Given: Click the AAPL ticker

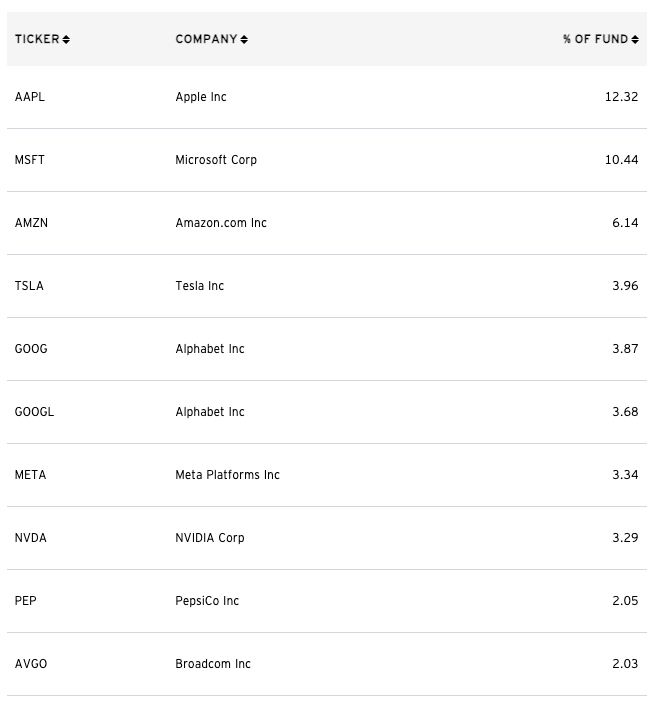Looking at the screenshot, I should pyautogui.click(x=30, y=97).
